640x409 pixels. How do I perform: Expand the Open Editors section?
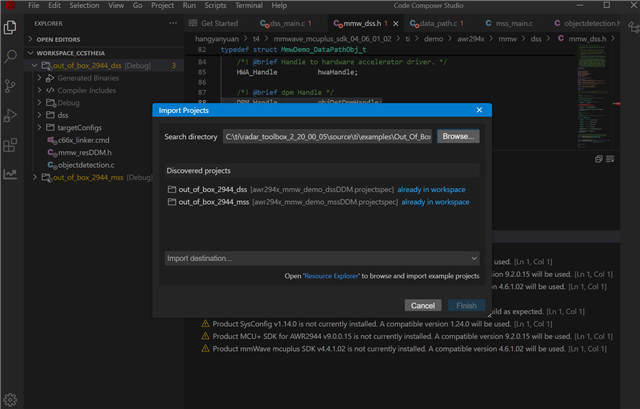tap(30, 39)
